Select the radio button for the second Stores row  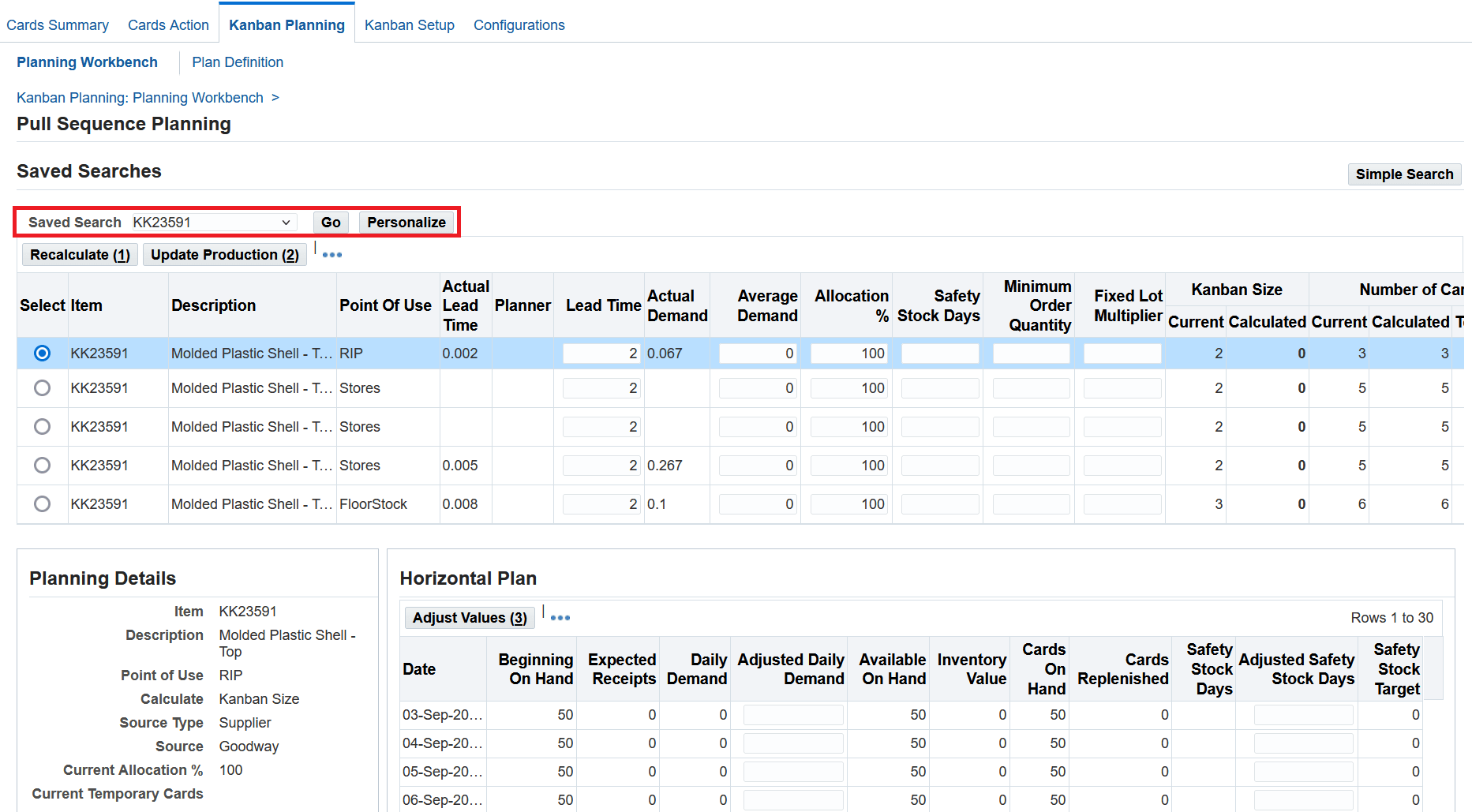click(x=42, y=426)
